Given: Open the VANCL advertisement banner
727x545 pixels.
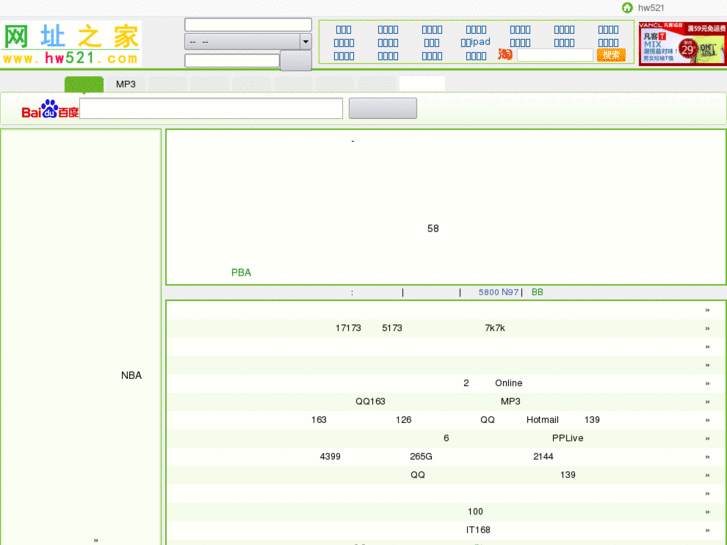Looking at the screenshot, I should pyautogui.click(x=682, y=43).
